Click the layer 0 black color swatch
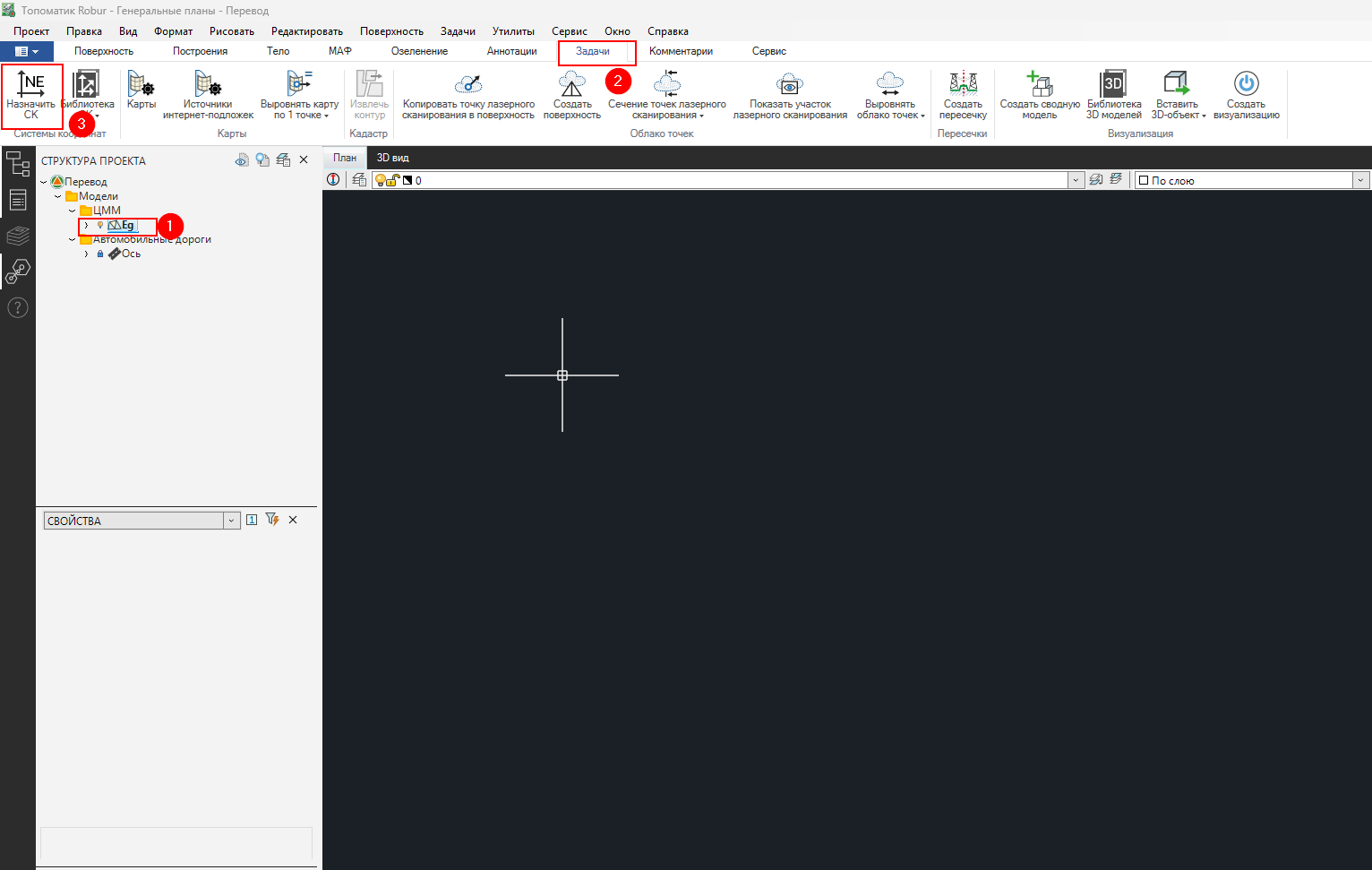Image resolution: width=1372 pixels, height=870 pixels. (407, 180)
